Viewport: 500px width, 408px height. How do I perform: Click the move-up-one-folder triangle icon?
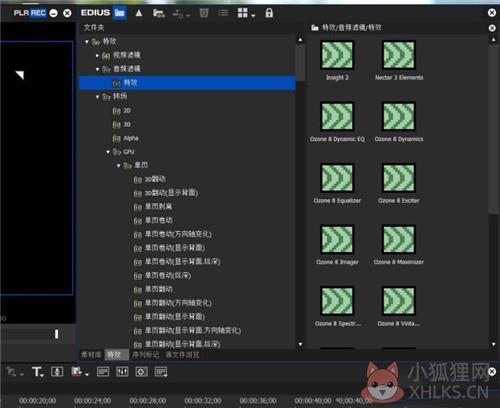[x=139, y=13]
